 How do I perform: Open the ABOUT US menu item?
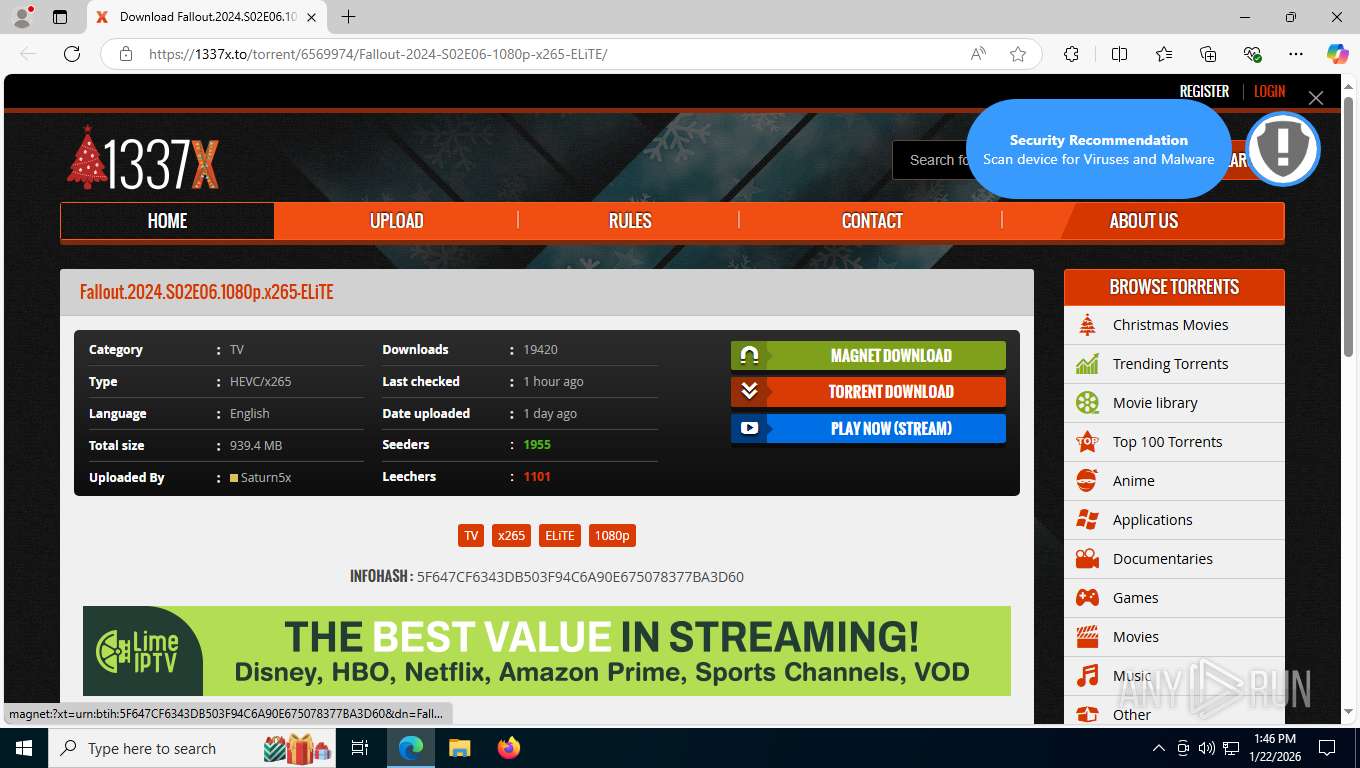[1144, 221]
